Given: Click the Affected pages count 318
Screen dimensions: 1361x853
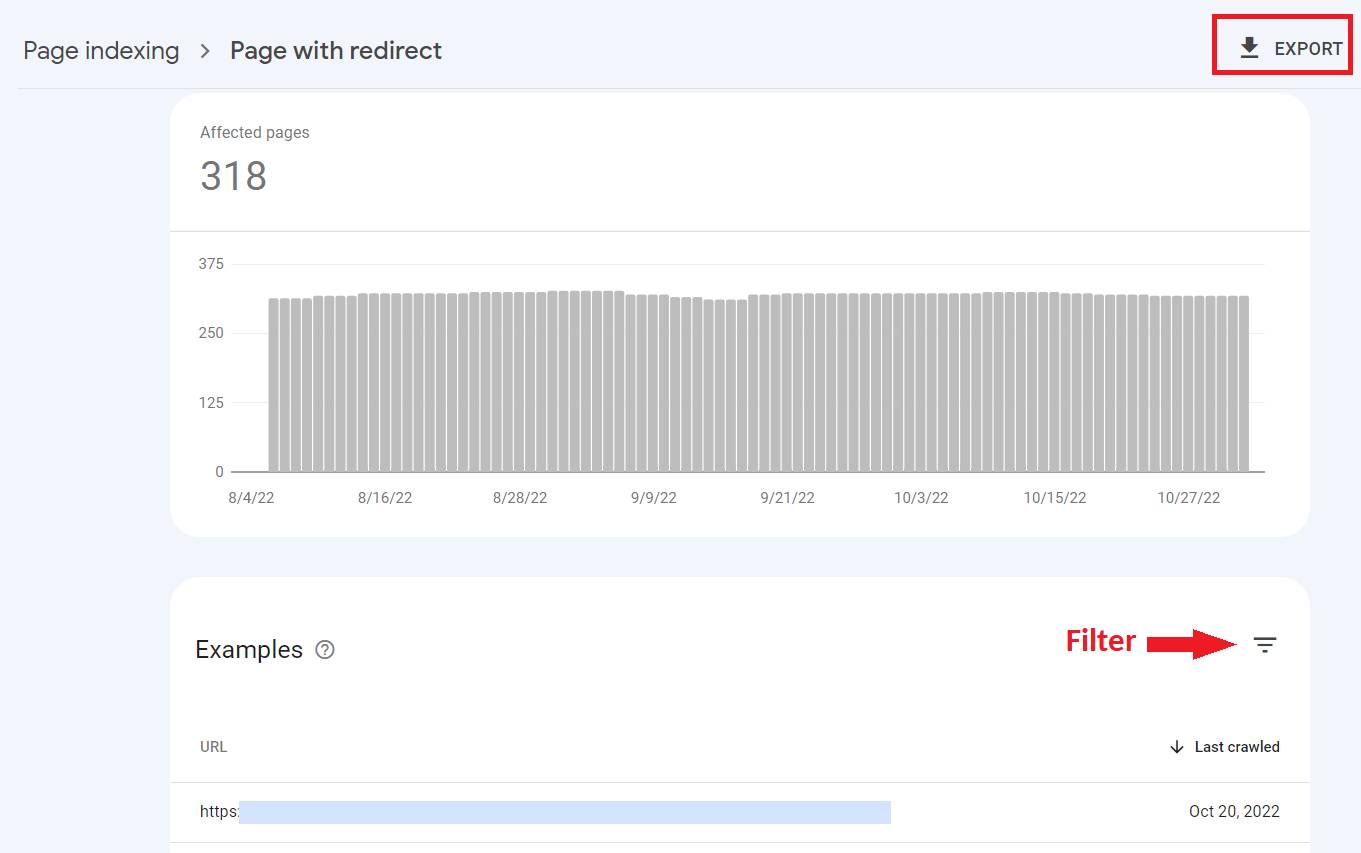Looking at the screenshot, I should pos(233,176).
